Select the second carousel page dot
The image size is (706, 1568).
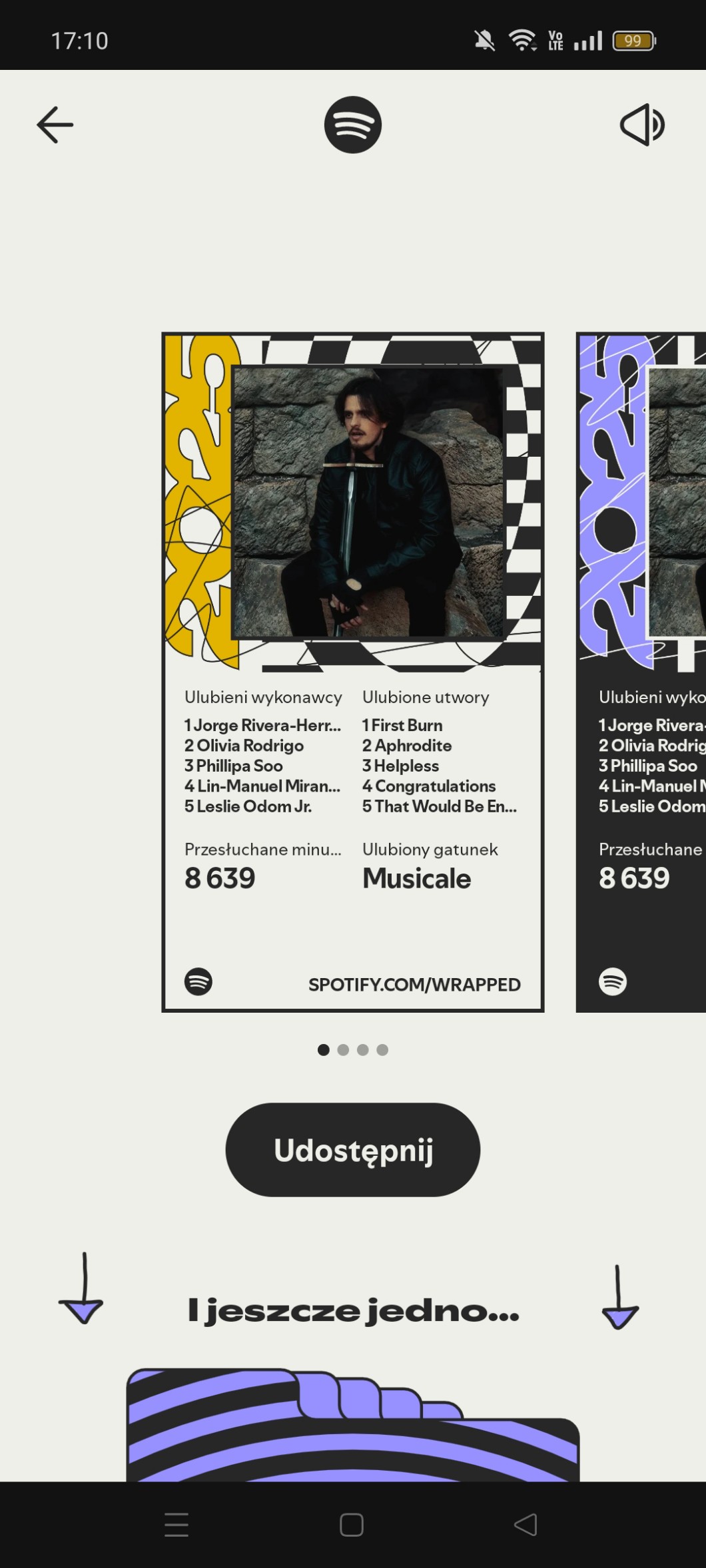click(343, 1050)
